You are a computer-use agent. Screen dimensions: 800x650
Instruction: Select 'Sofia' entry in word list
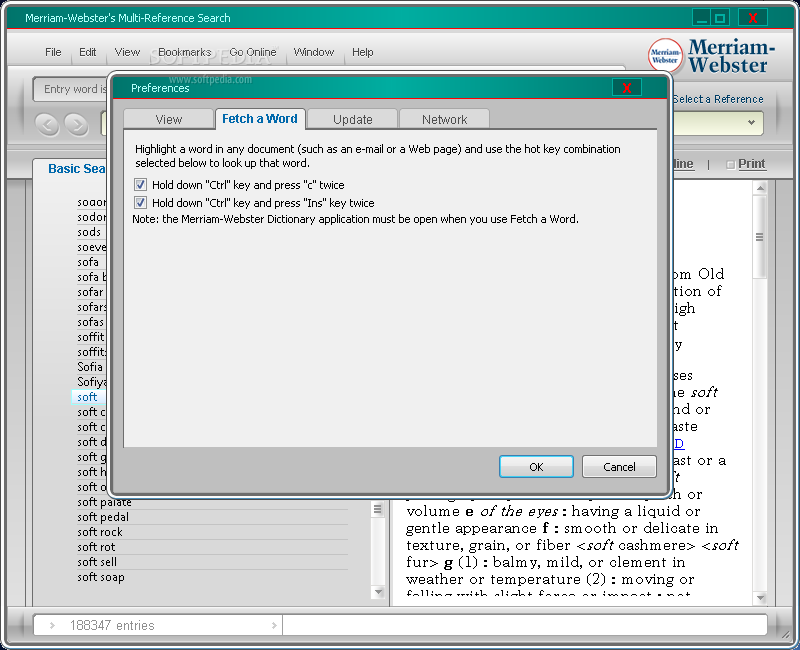[90, 367]
